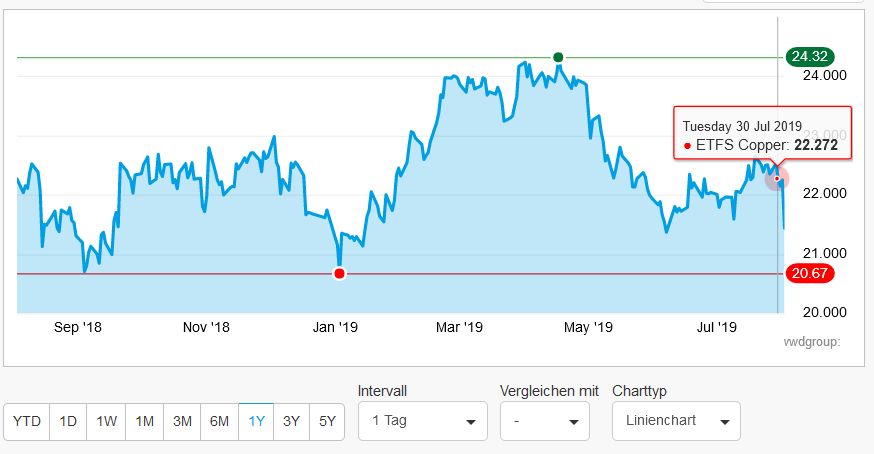
Task: Click the green high-point marker dot
Action: point(558,57)
